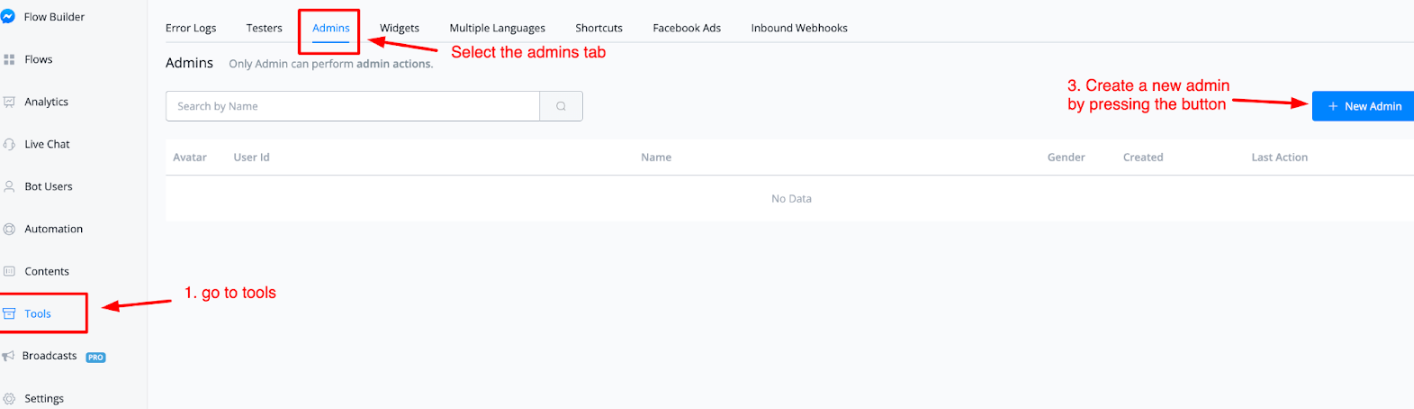Open the Shortcuts tab
This screenshot has width=1414, height=409.
[x=598, y=28]
